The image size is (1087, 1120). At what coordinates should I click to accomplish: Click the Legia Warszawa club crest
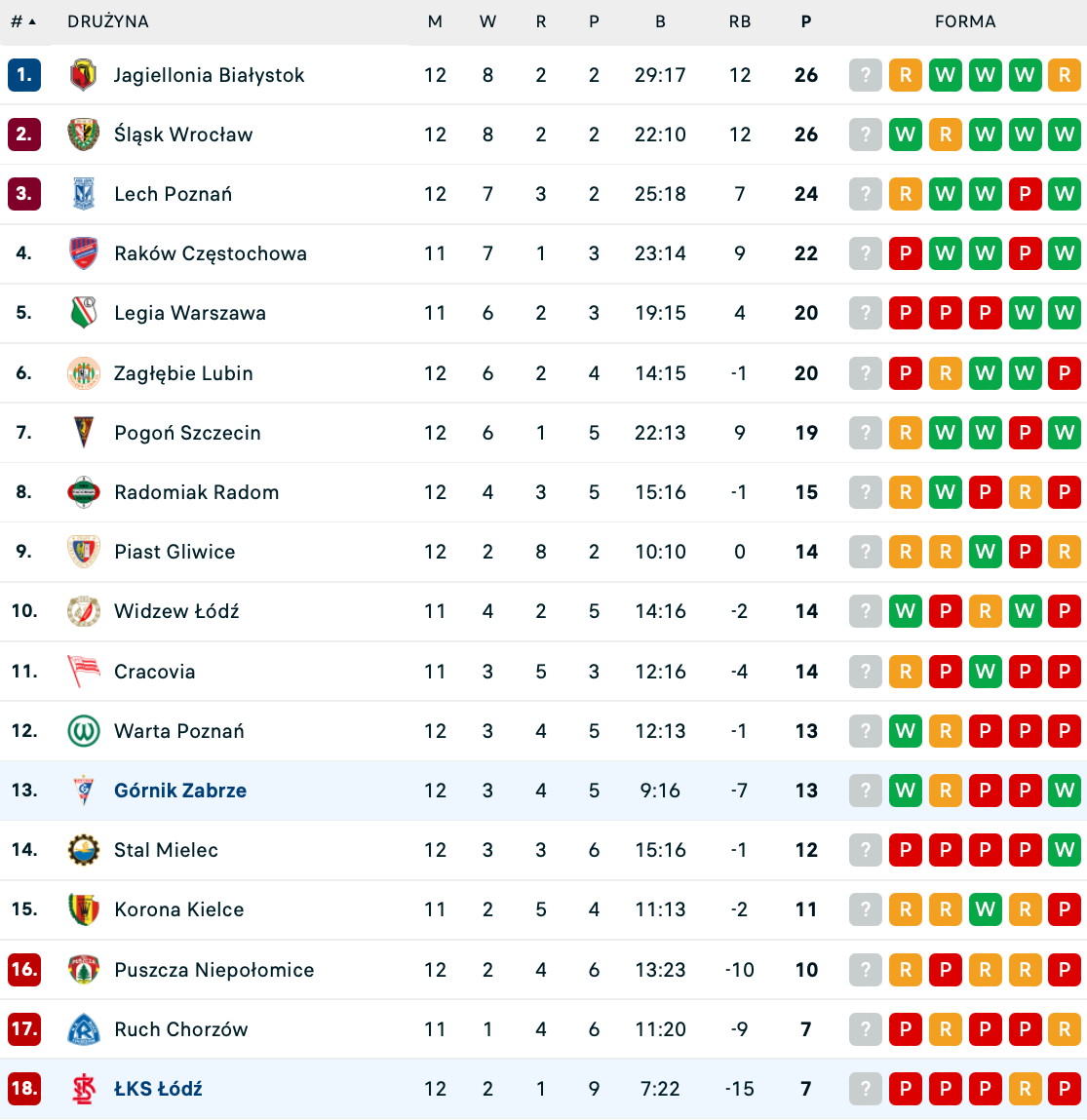pos(84,313)
